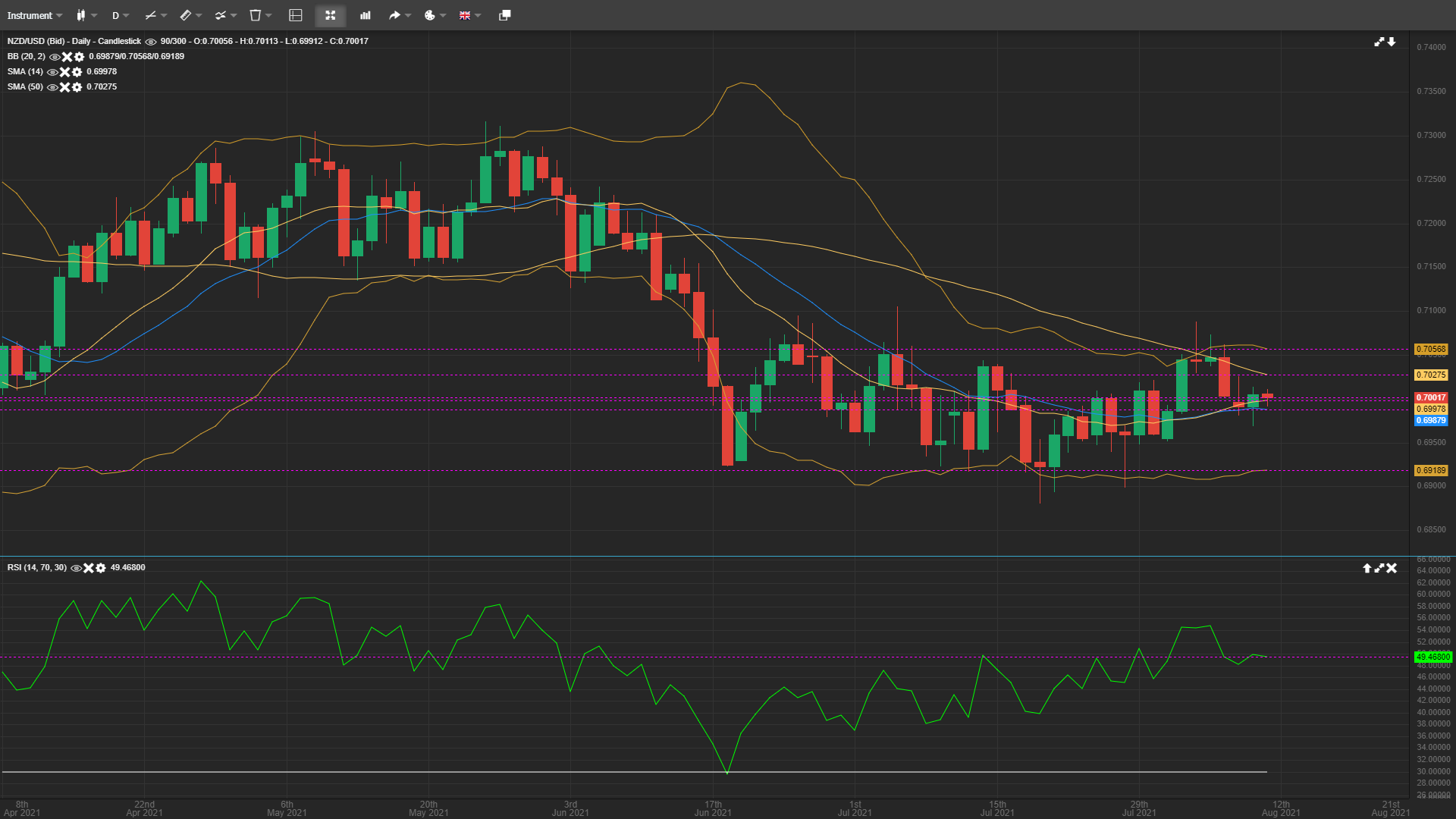Toggle visibility of RSI (14, 70, 30)
The image size is (1456, 819).
pyautogui.click(x=76, y=568)
